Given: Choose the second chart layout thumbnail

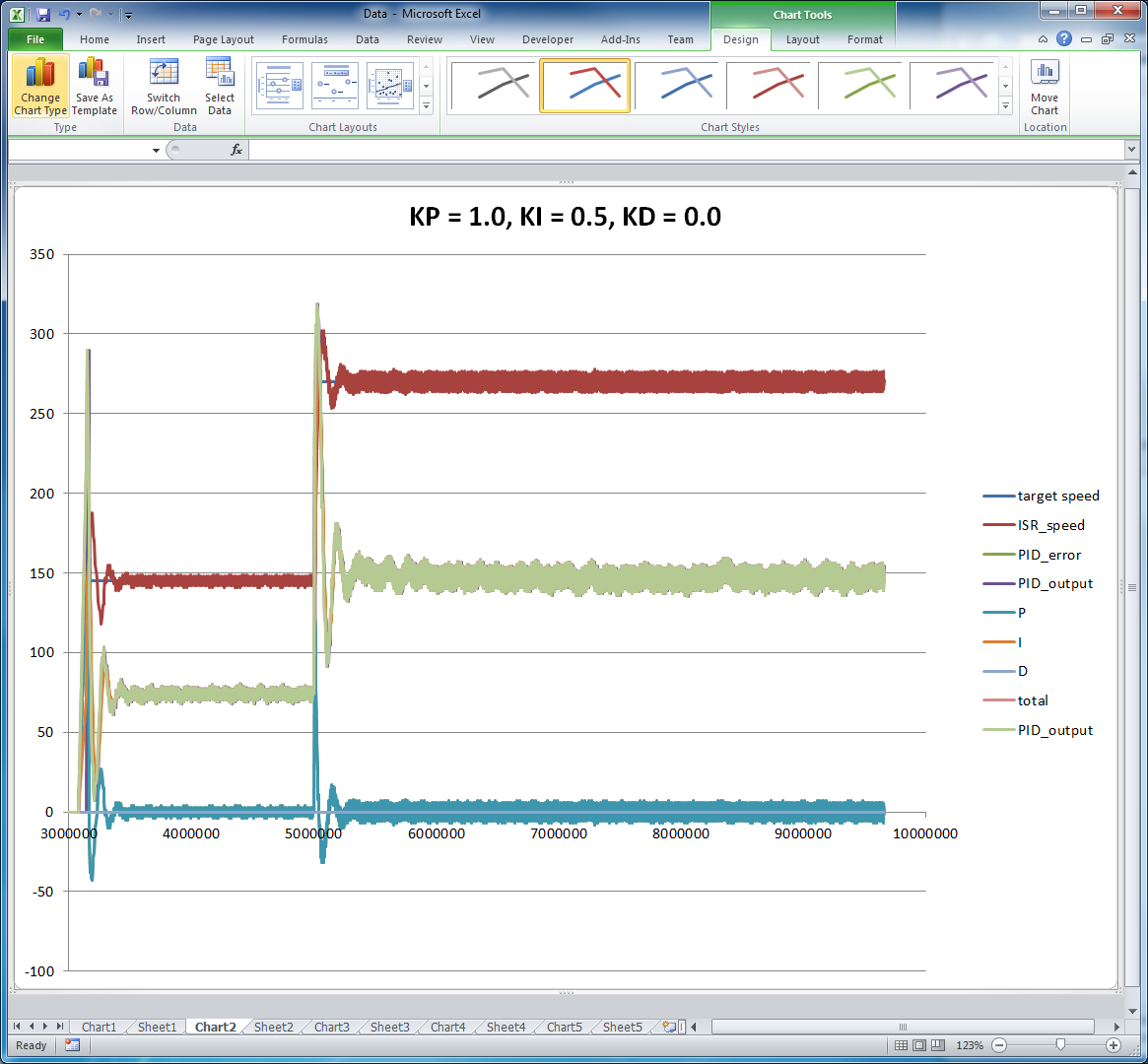Looking at the screenshot, I should pyautogui.click(x=335, y=87).
